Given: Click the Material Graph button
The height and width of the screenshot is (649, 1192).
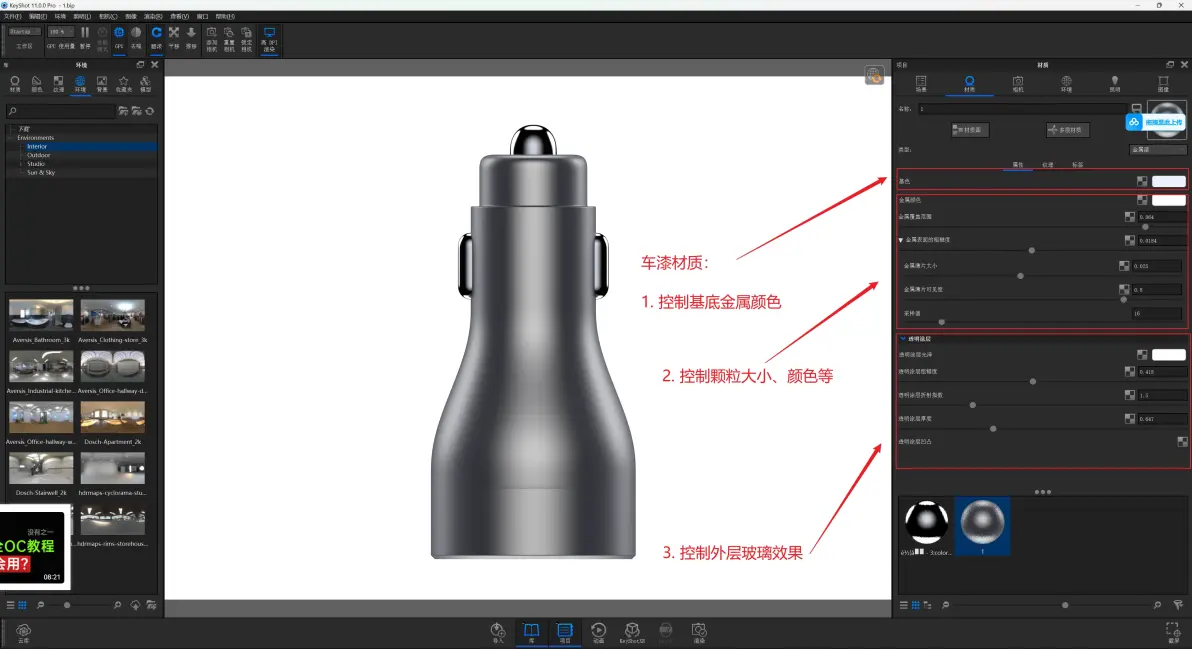Looking at the screenshot, I should [970, 130].
